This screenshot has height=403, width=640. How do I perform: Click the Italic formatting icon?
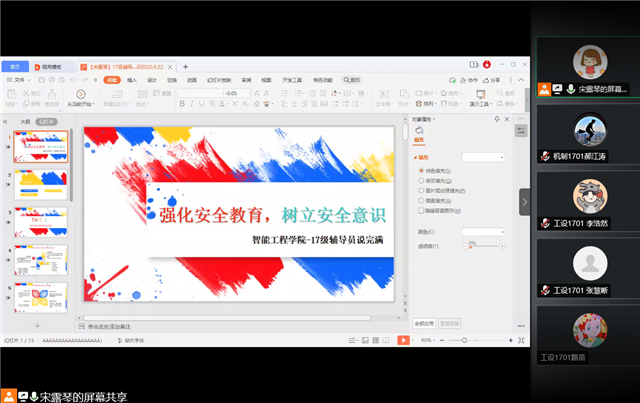click(x=192, y=104)
